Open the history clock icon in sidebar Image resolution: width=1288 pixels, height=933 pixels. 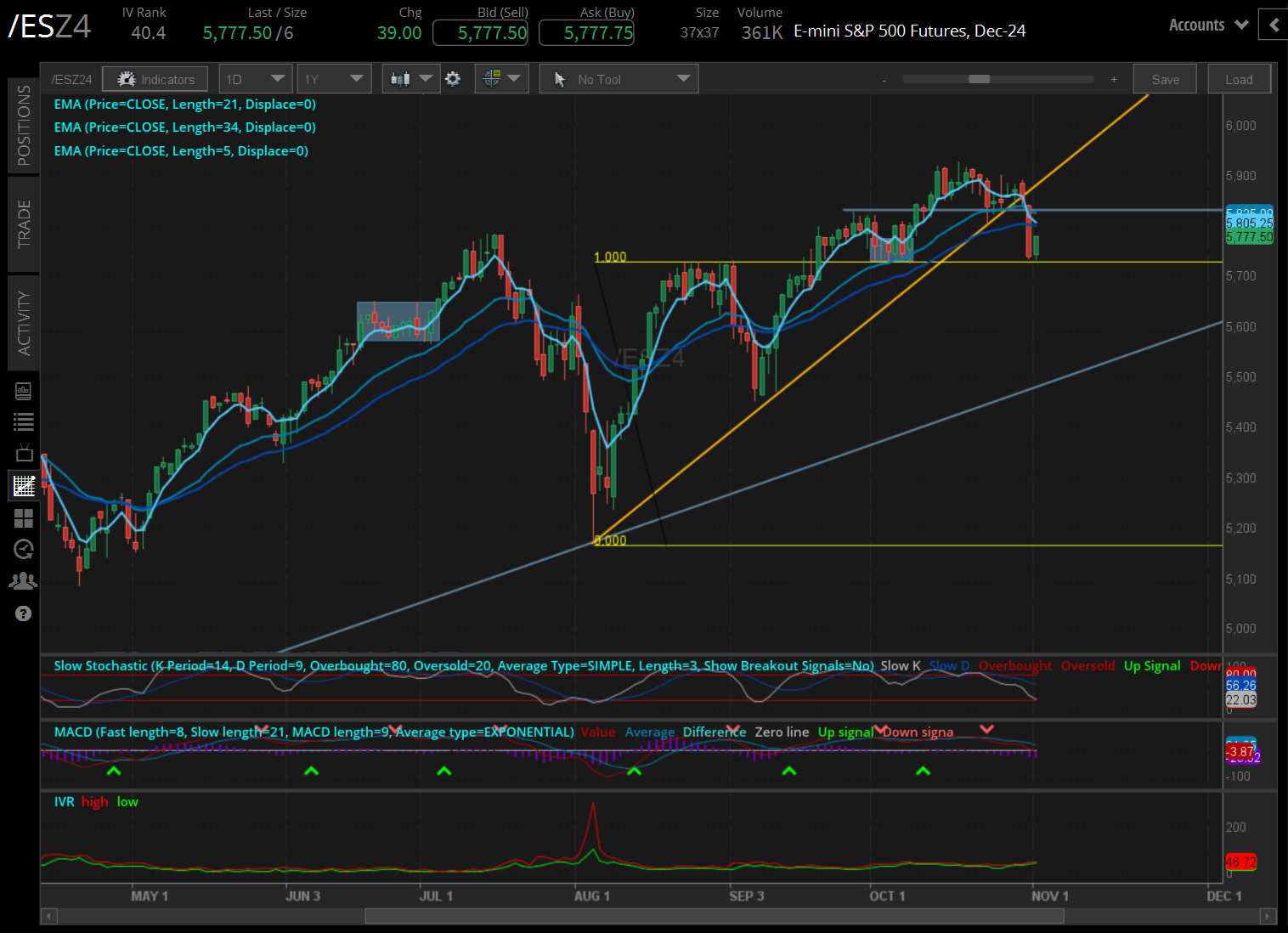[24, 550]
